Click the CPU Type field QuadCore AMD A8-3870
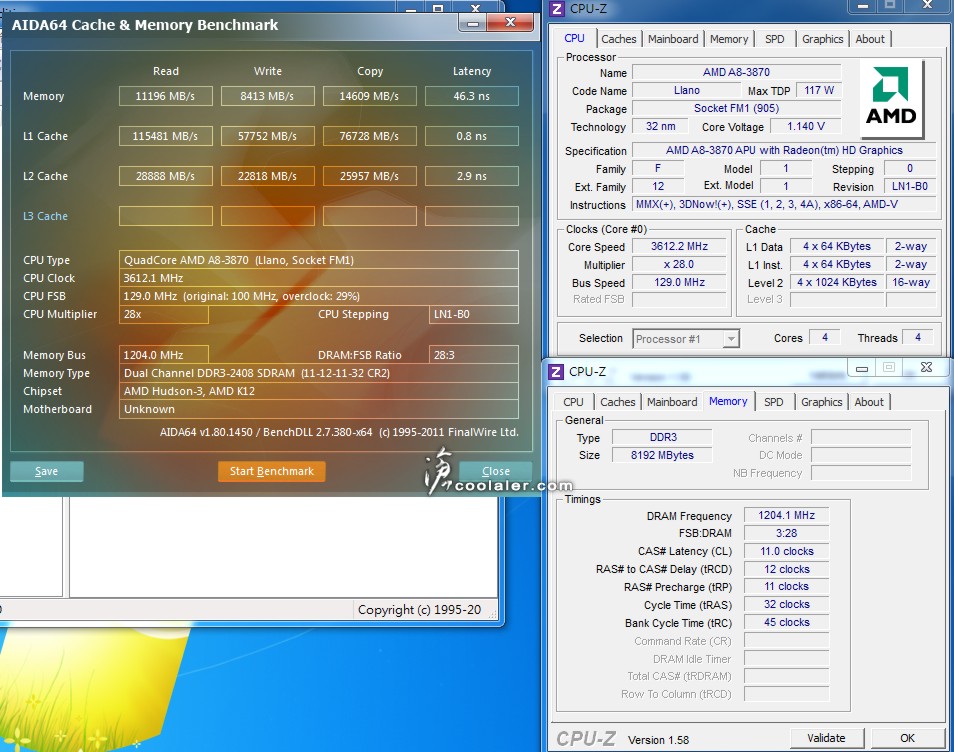 coord(319,260)
